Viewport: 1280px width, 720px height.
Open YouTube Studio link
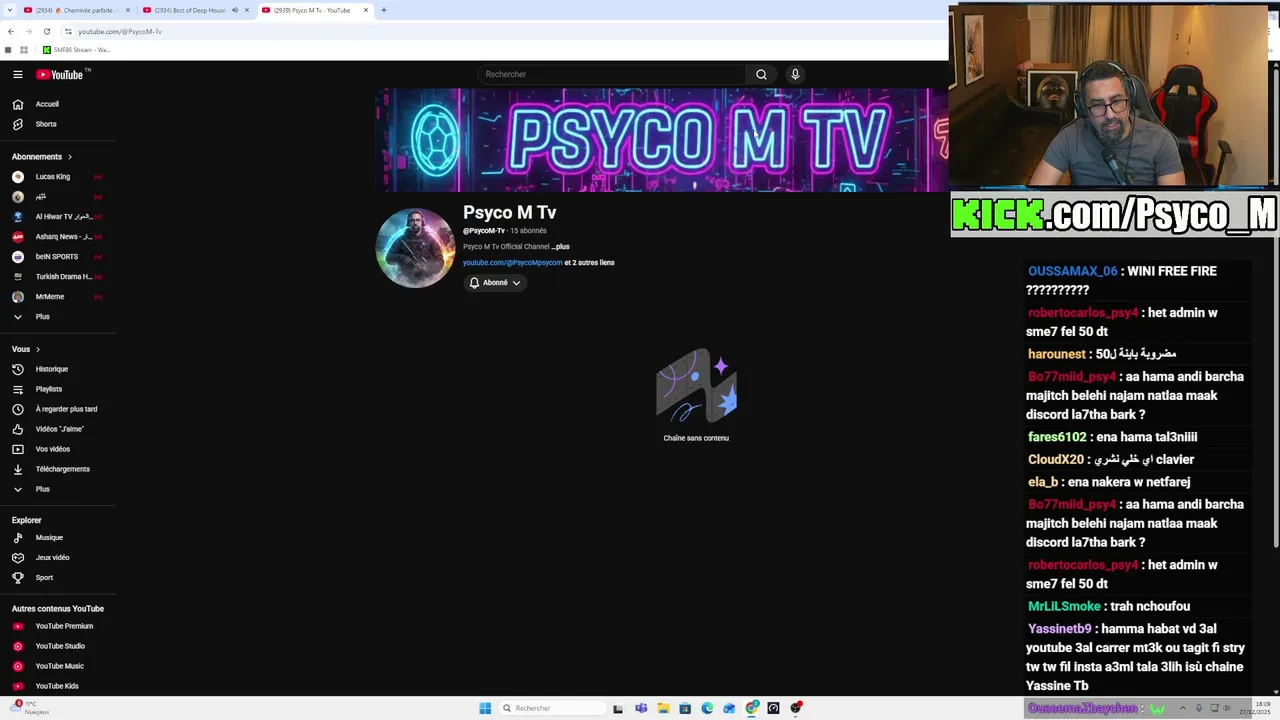point(60,646)
